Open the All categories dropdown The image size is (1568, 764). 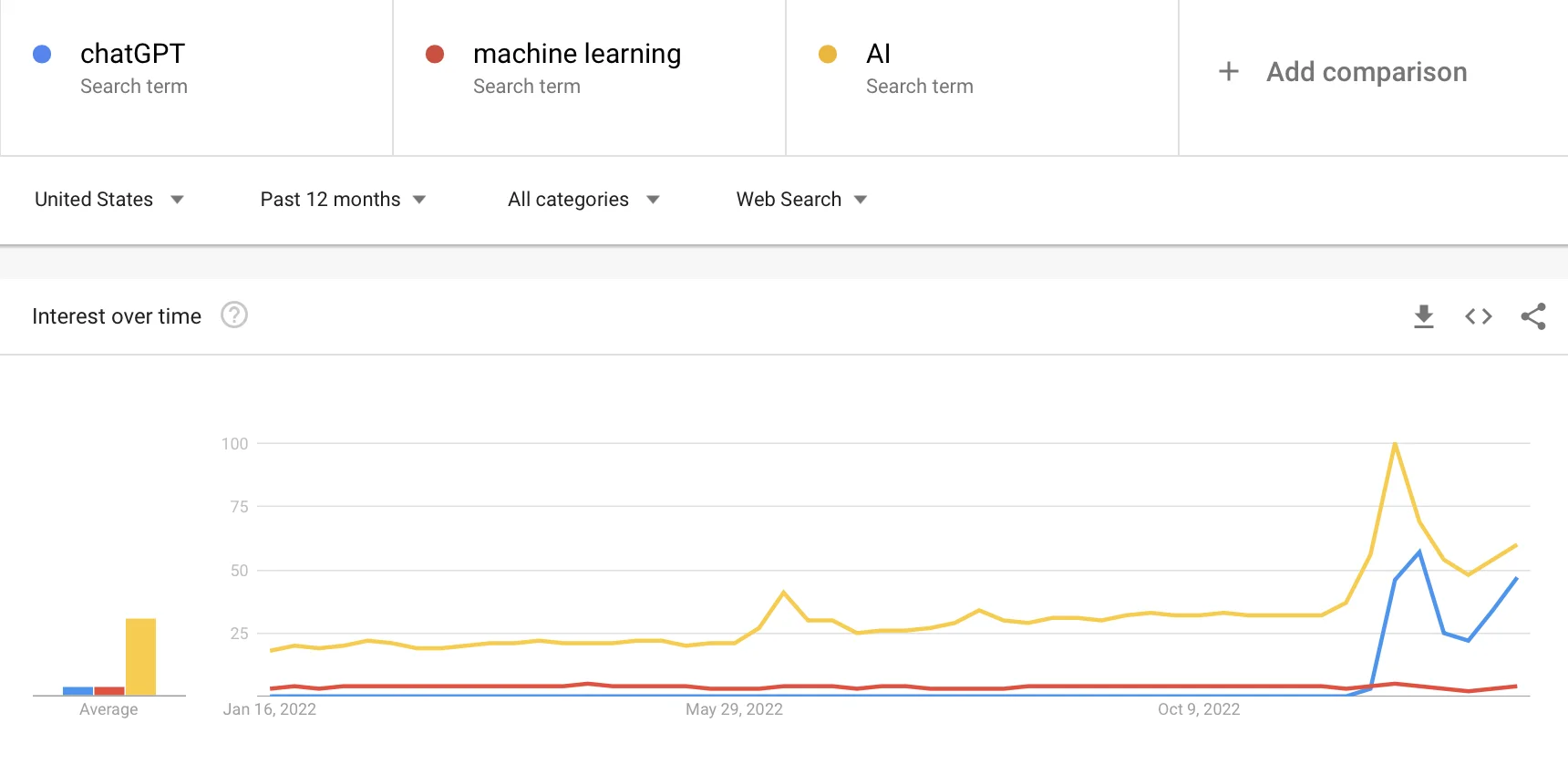coord(583,200)
